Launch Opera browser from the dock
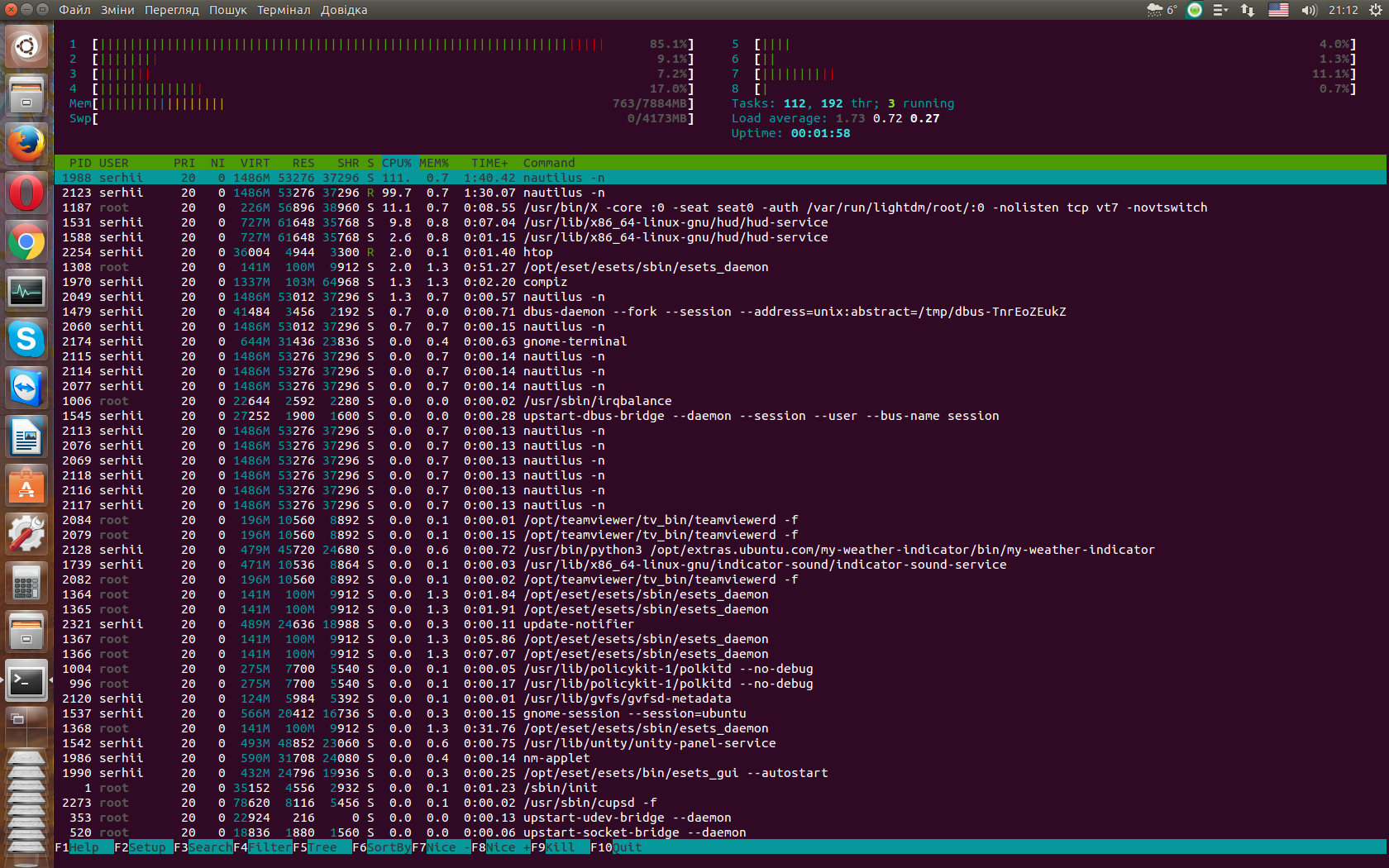This screenshot has width=1389, height=868. tap(26, 193)
